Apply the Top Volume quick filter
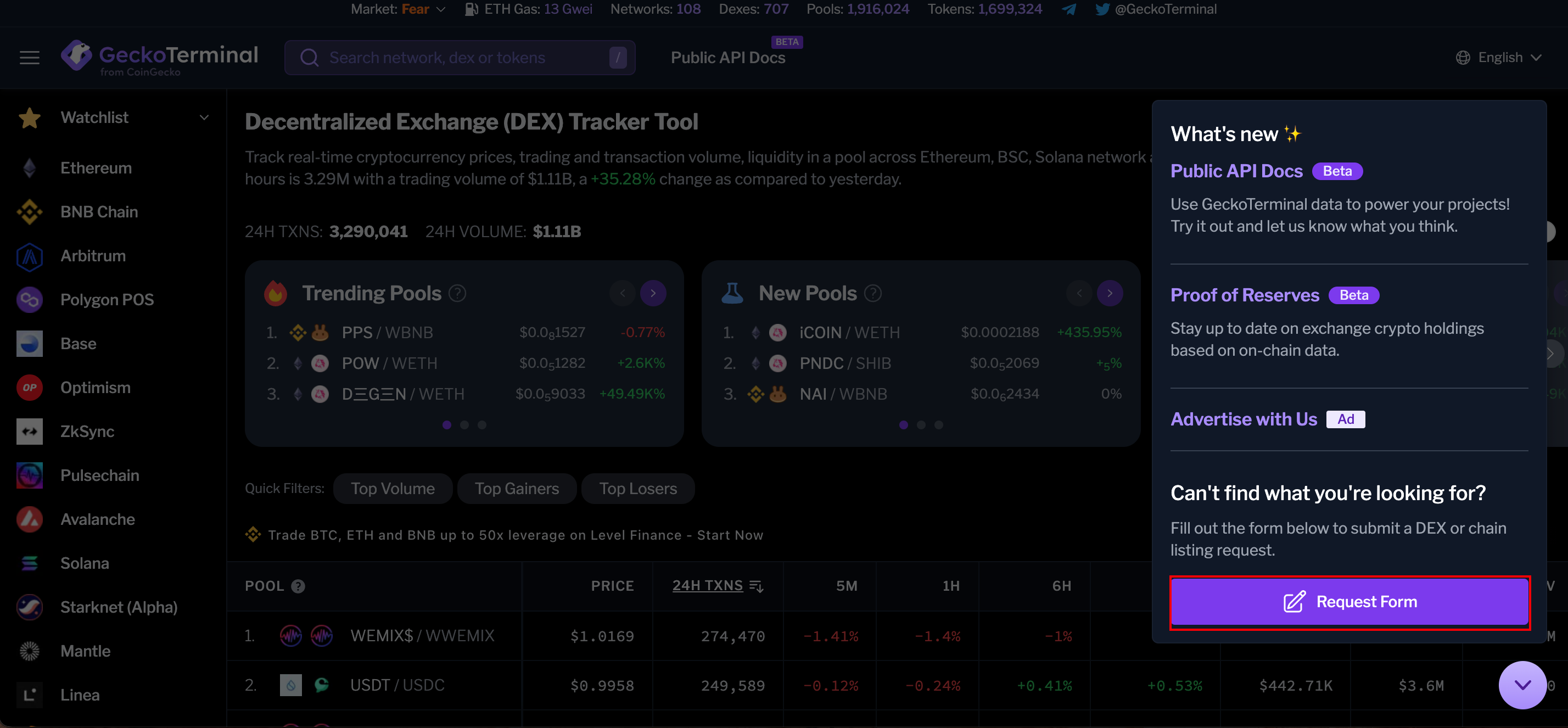The height and width of the screenshot is (728, 1568). (393, 489)
